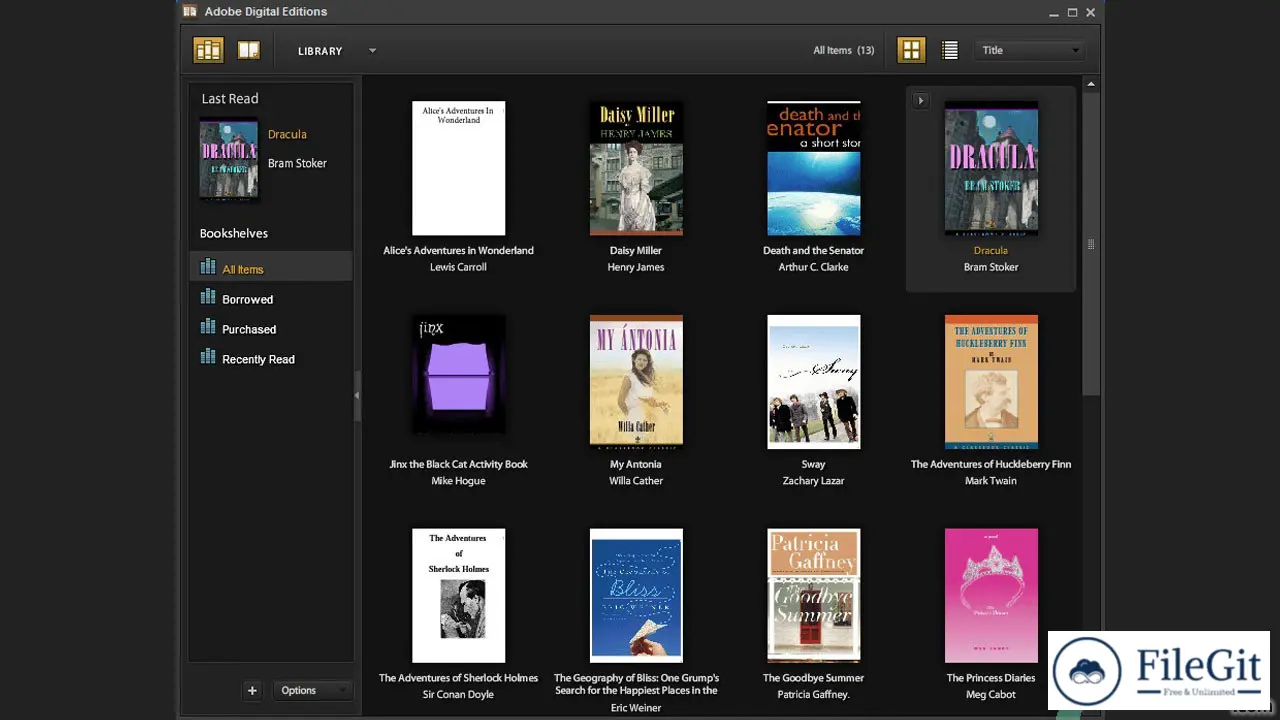Select Daisy Miller book cover

click(636, 168)
